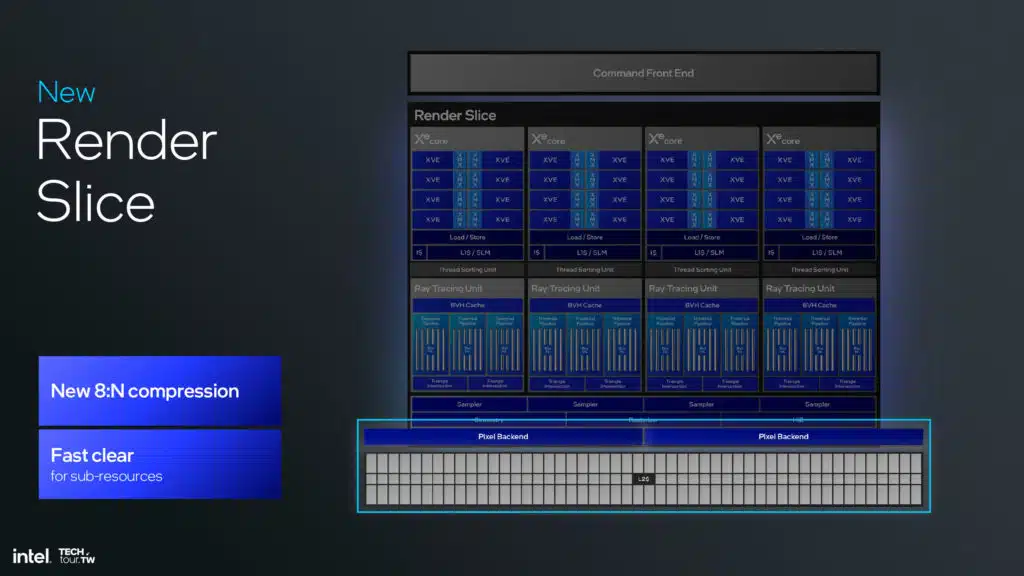1024x576 pixels.
Task: Select the leftmost Sampler block
Action: 469,404
